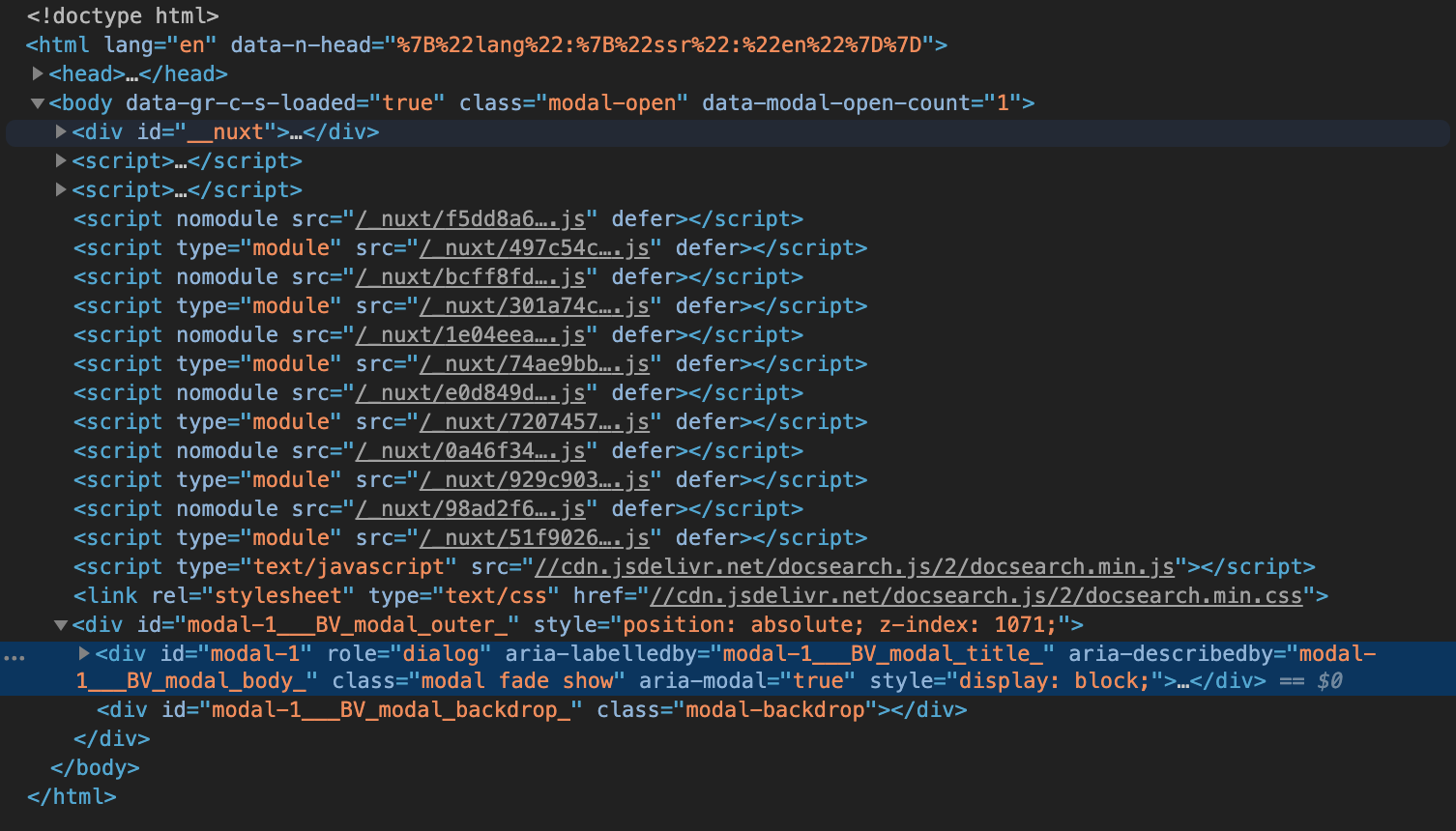Expand the second collapsed script node
The height and width of the screenshot is (831, 1456).
tap(61, 189)
